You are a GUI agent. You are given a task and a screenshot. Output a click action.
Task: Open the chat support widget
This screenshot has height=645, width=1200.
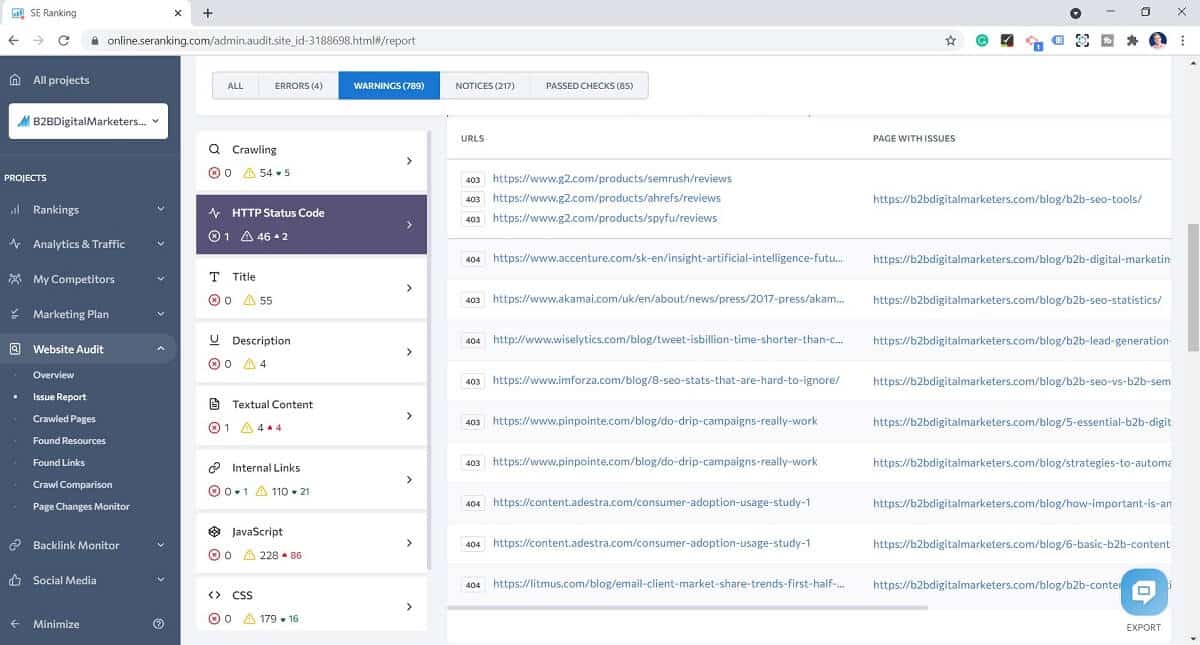1145,593
